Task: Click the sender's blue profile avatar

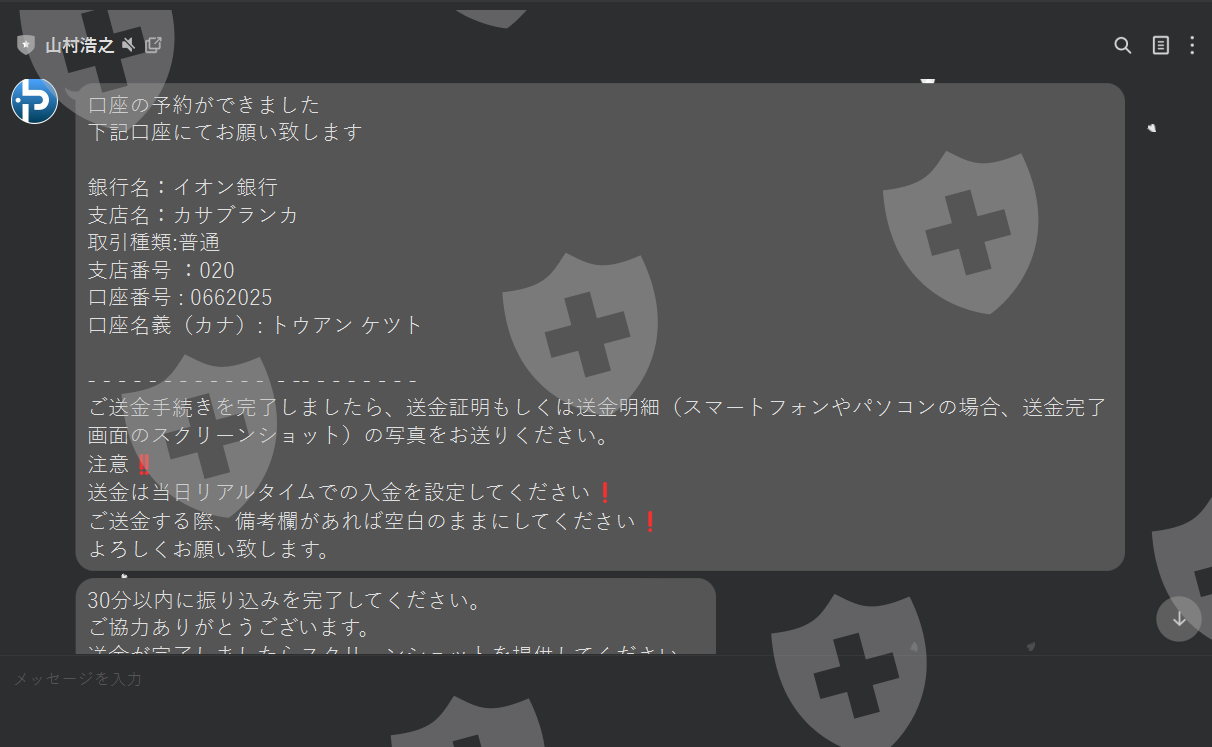Action: tap(34, 100)
